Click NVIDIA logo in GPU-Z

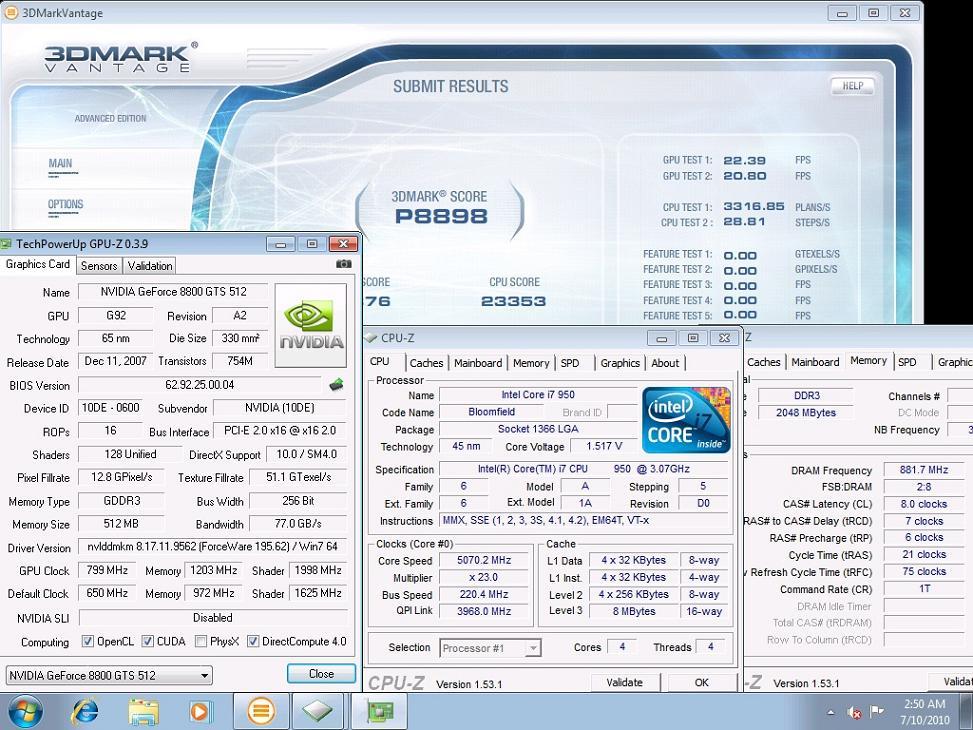pyautogui.click(x=311, y=325)
